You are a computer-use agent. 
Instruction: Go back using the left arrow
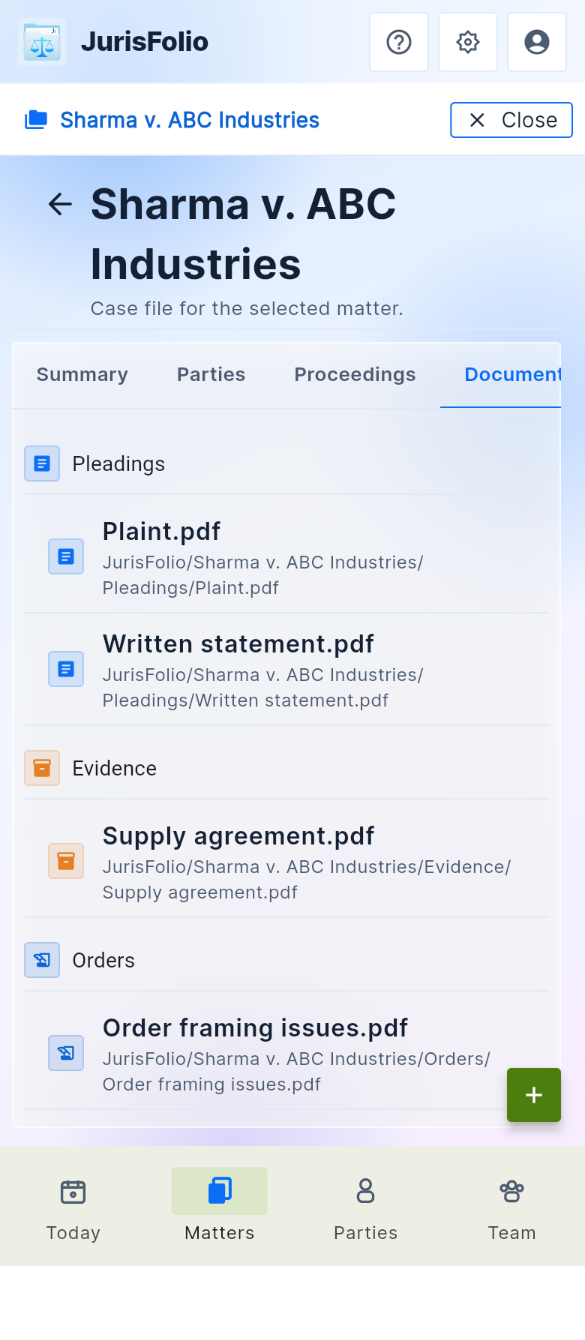point(60,204)
